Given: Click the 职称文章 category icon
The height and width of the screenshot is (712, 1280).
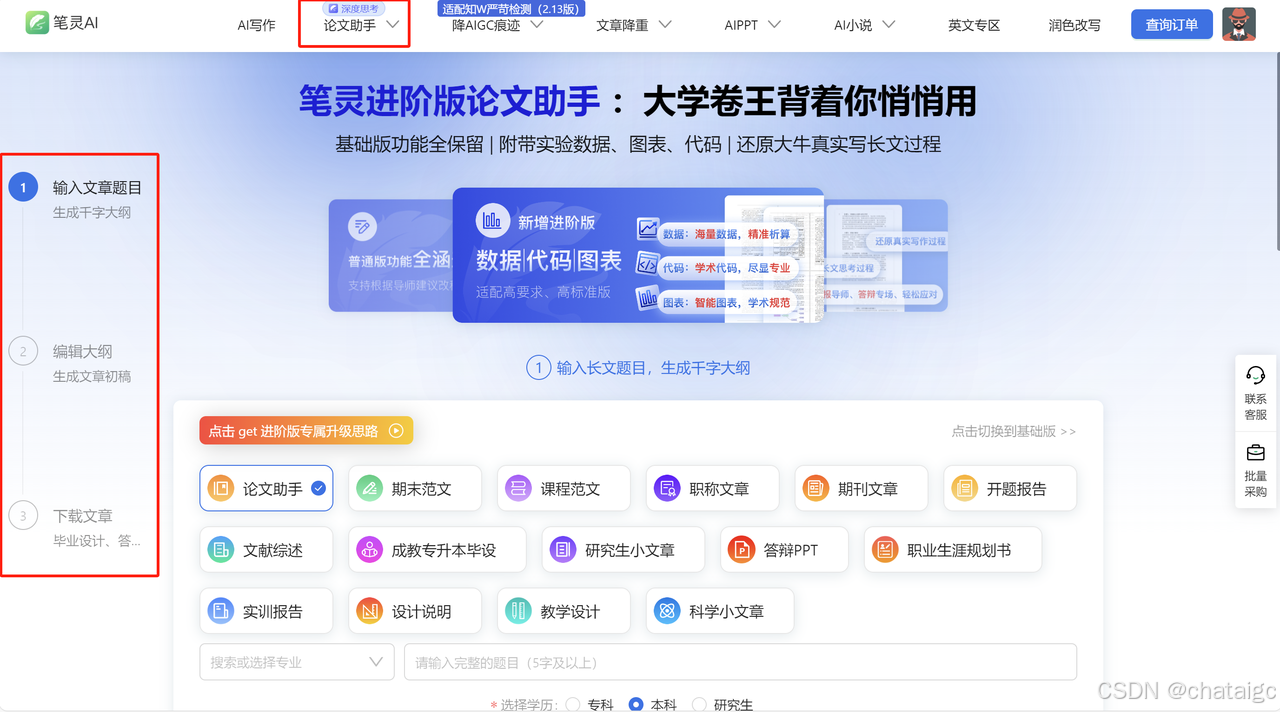Looking at the screenshot, I should click(x=667, y=489).
